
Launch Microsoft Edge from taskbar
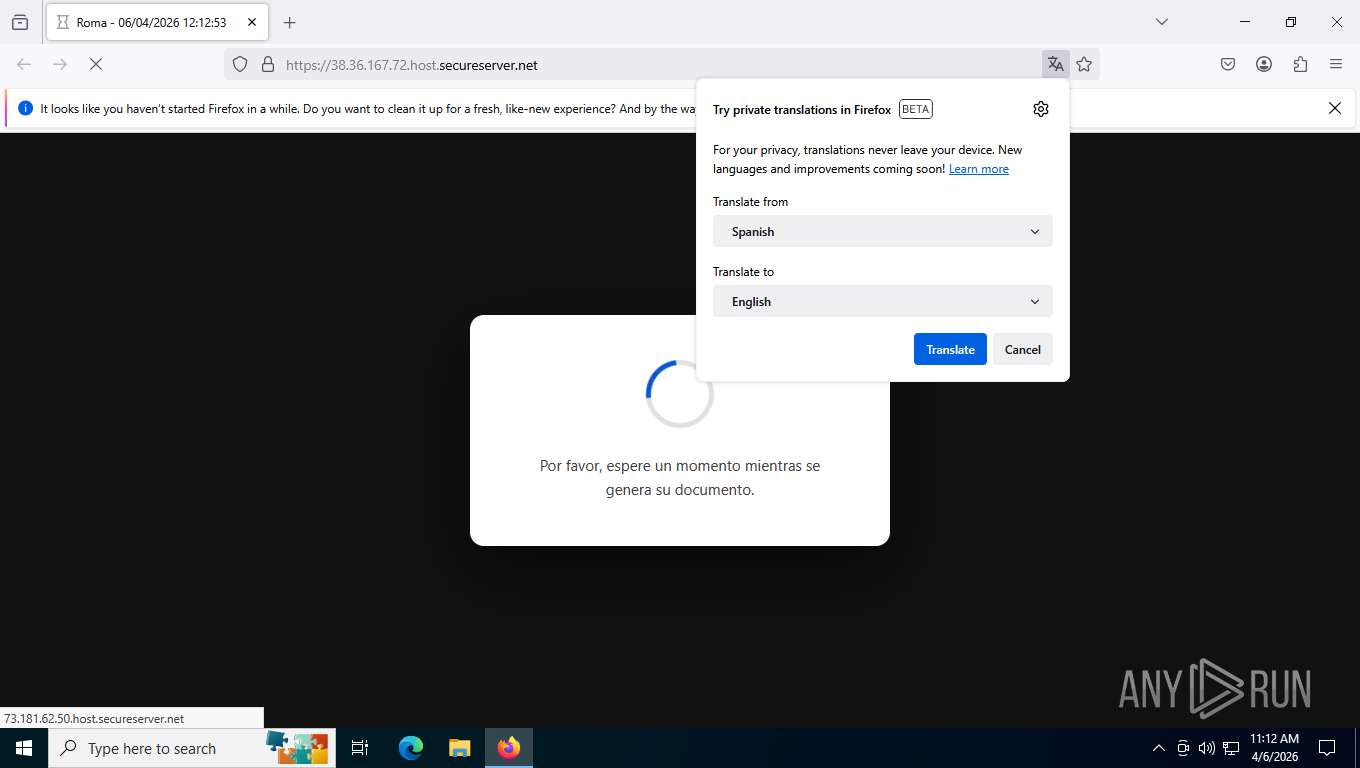pos(411,748)
